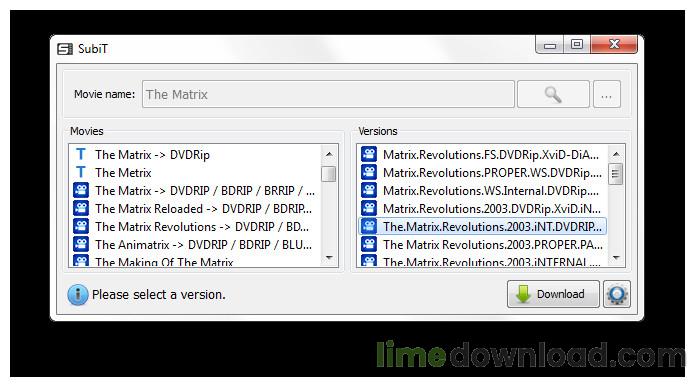Click camera icon beside The Matrix Revolutions movie
Viewport: 694px width, 386px height.
click(81, 226)
